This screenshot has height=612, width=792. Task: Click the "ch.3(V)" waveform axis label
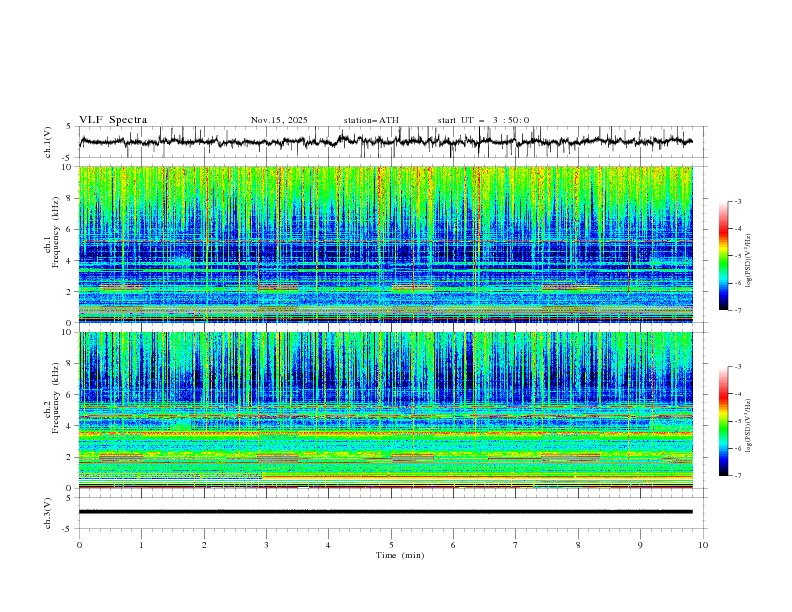48,513
